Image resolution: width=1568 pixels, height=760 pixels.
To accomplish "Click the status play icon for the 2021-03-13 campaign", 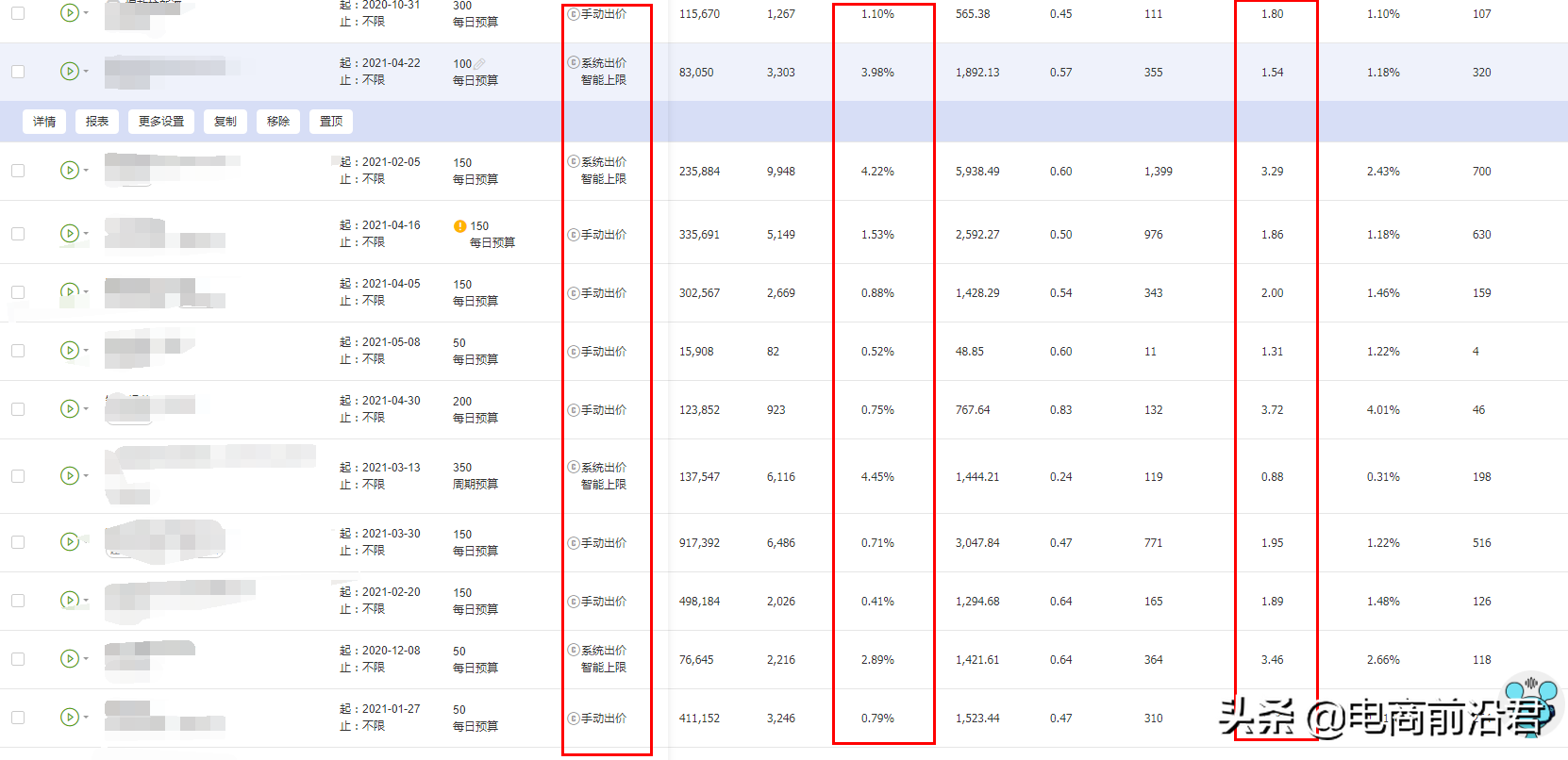I will point(69,475).
